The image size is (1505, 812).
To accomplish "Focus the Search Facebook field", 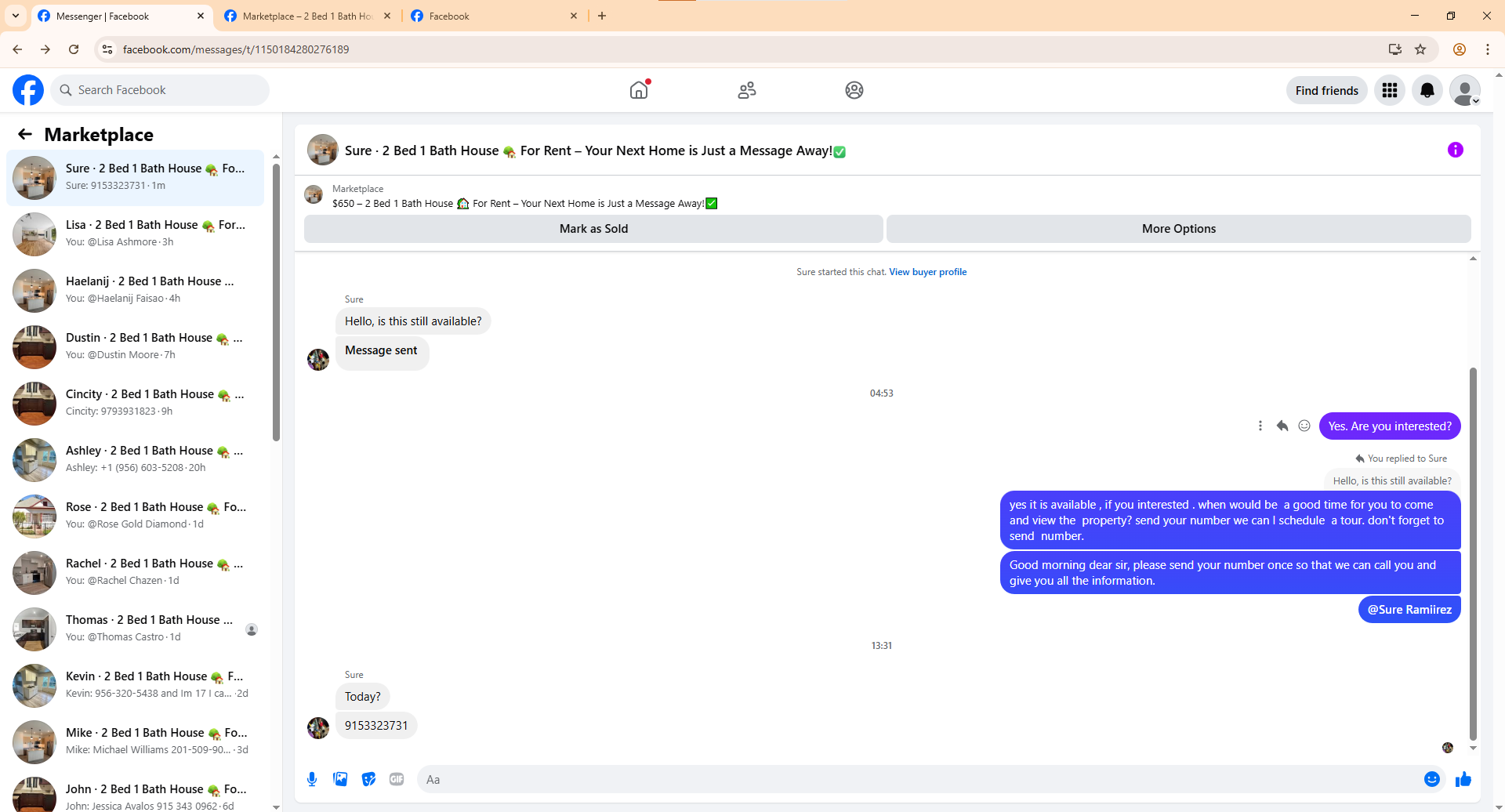I will coord(160,90).
